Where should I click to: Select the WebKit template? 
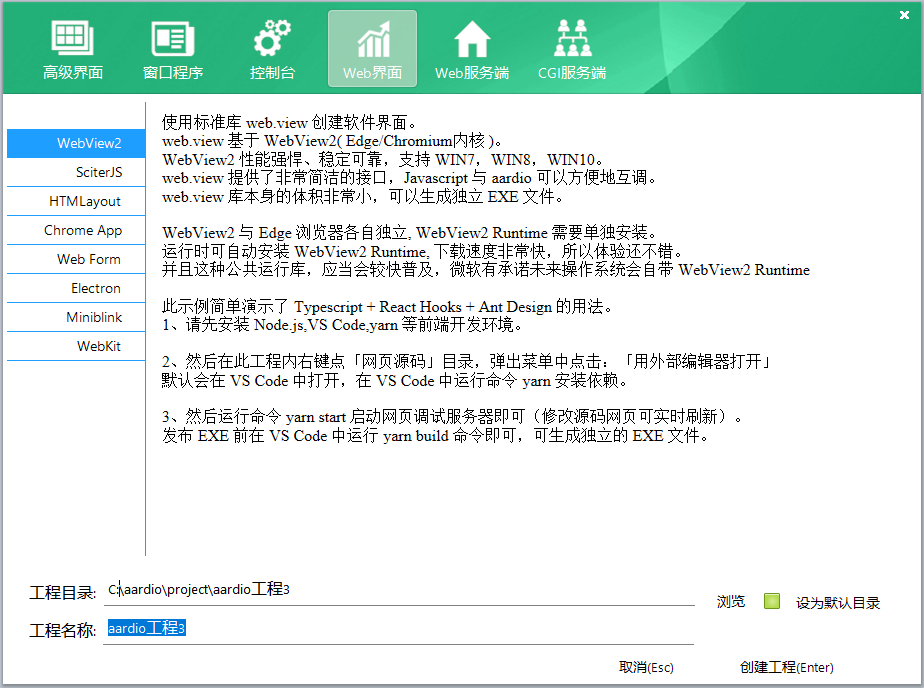76,346
